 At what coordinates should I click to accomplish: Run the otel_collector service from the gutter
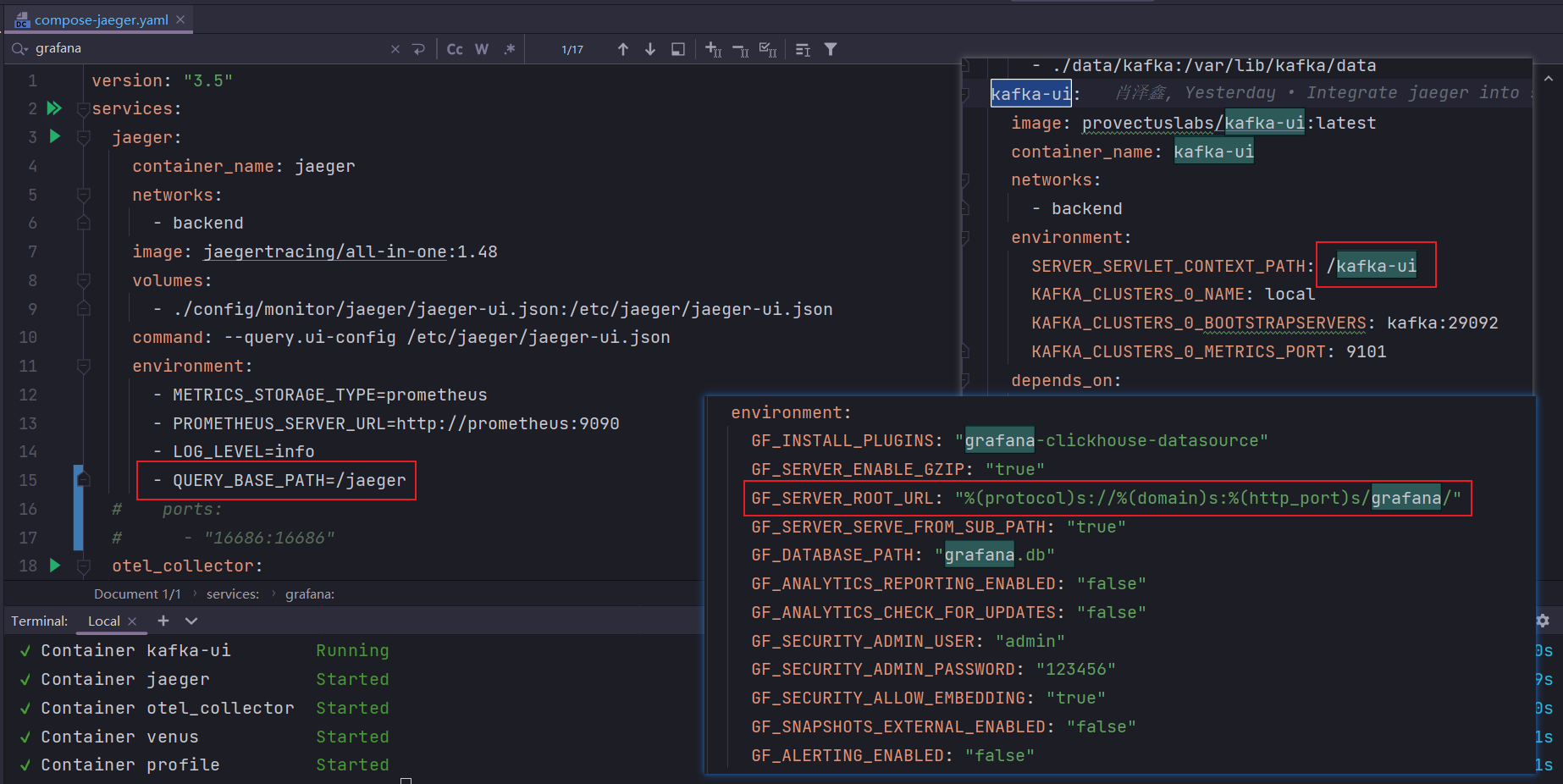(55, 565)
